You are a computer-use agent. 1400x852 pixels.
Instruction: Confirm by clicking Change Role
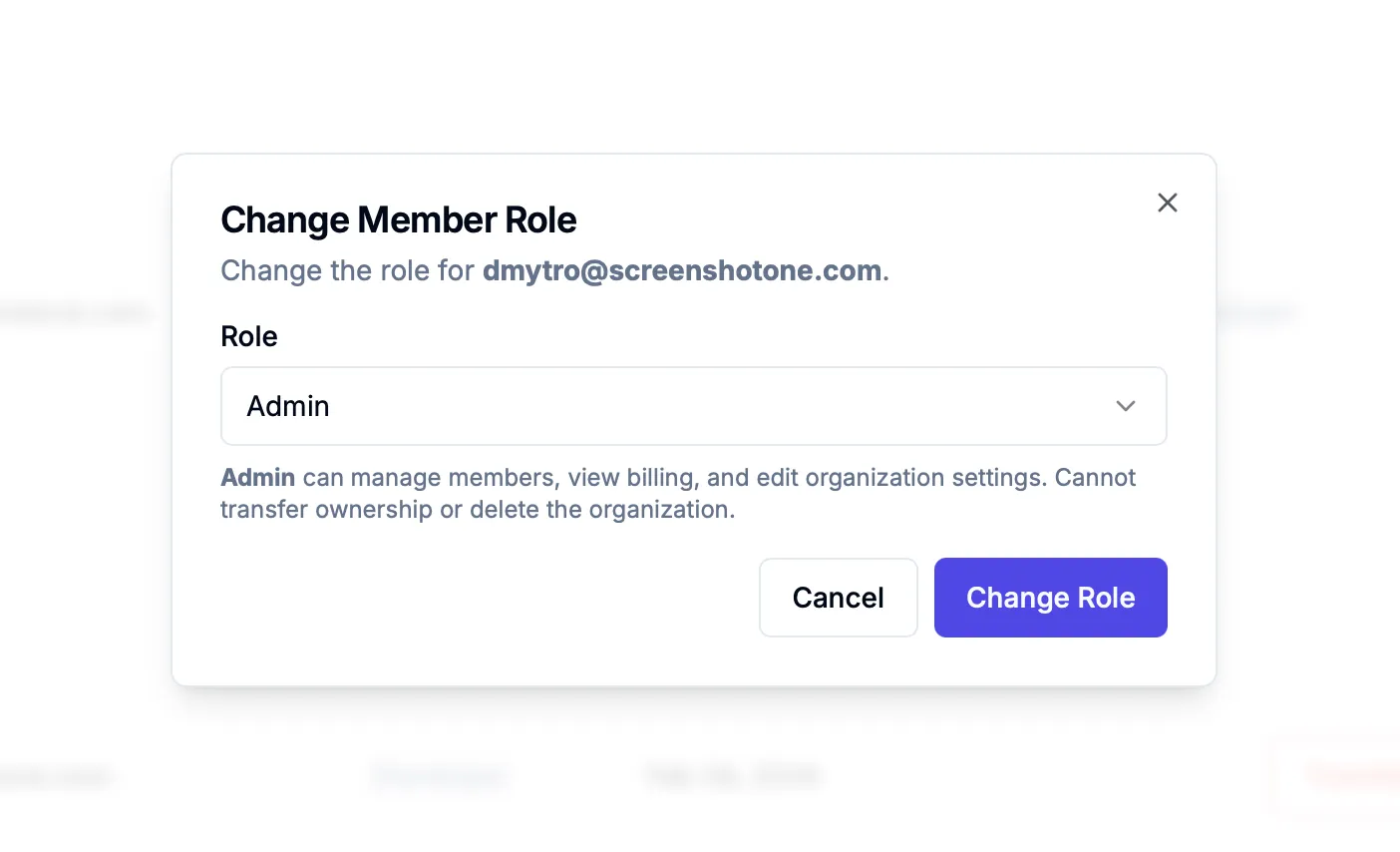[1050, 597]
